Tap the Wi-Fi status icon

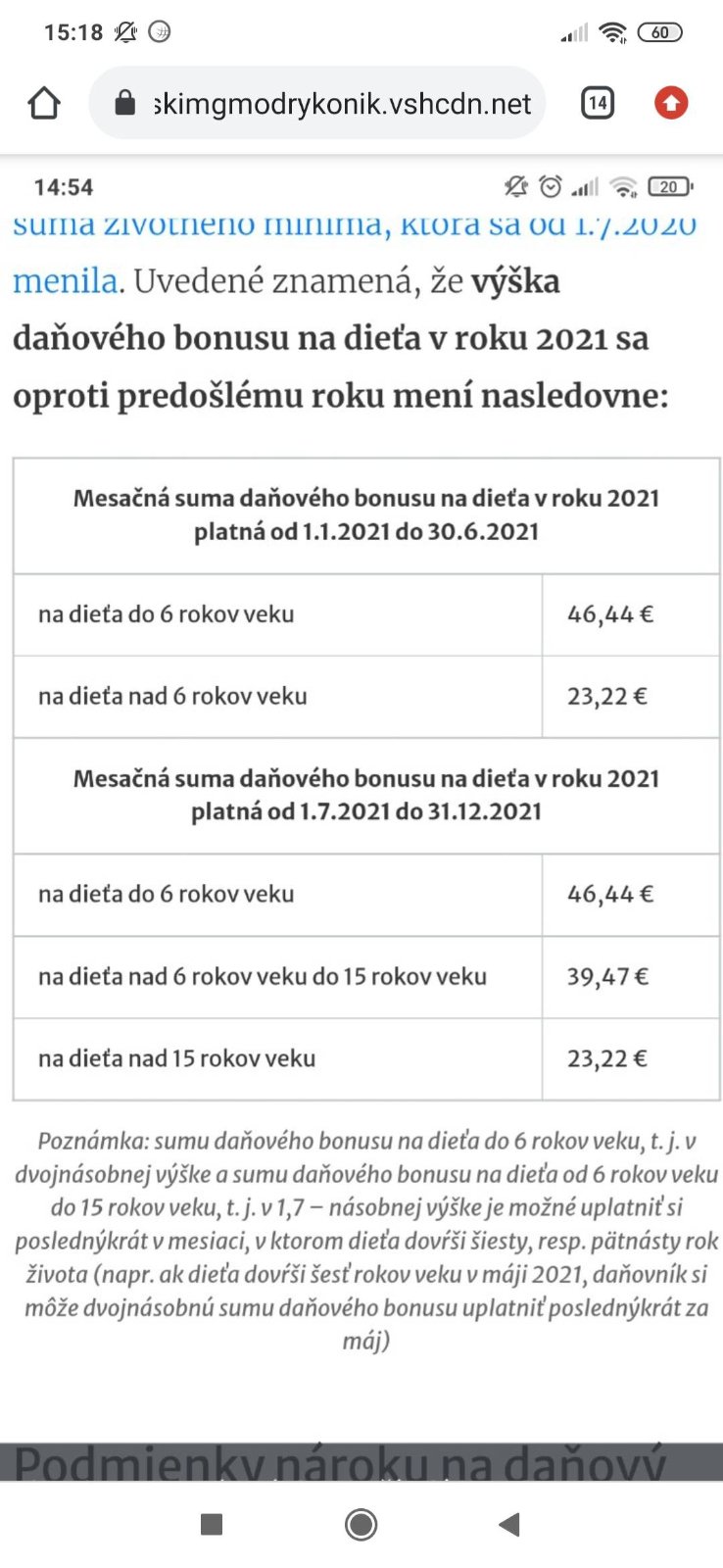click(613, 32)
